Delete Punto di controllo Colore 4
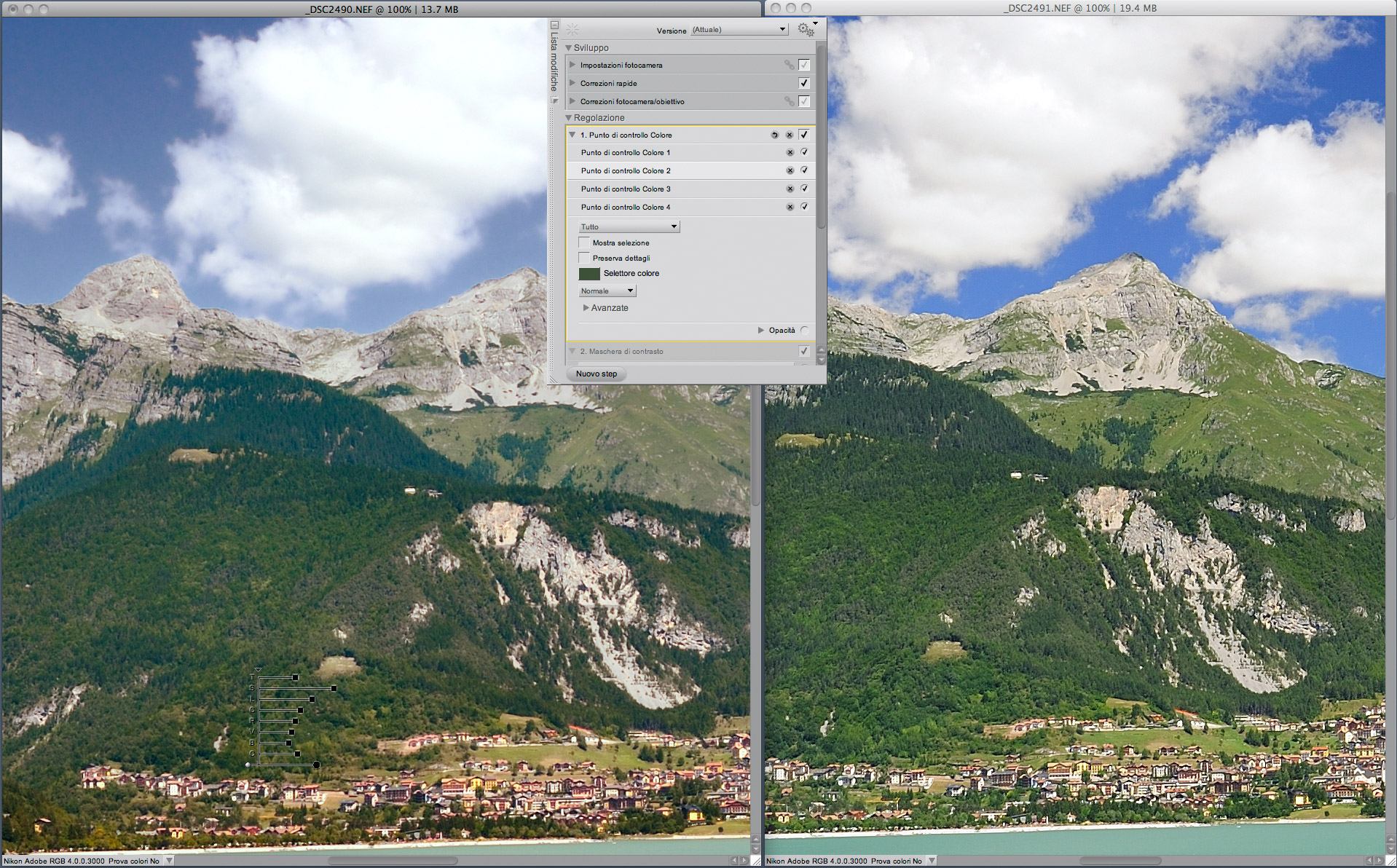Image resolution: width=1397 pixels, height=868 pixels. tap(790, 207)
